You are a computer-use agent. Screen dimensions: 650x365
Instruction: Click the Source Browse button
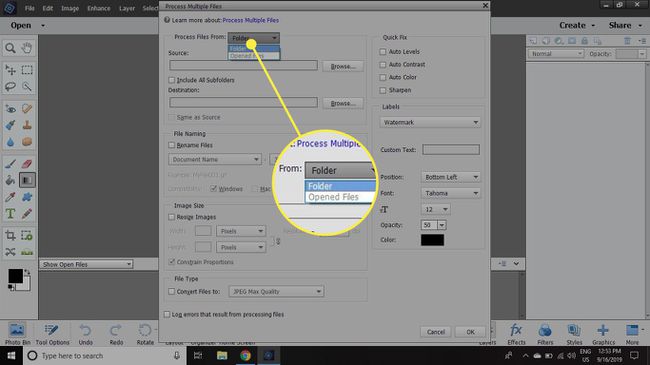click(x=343, y=66)
